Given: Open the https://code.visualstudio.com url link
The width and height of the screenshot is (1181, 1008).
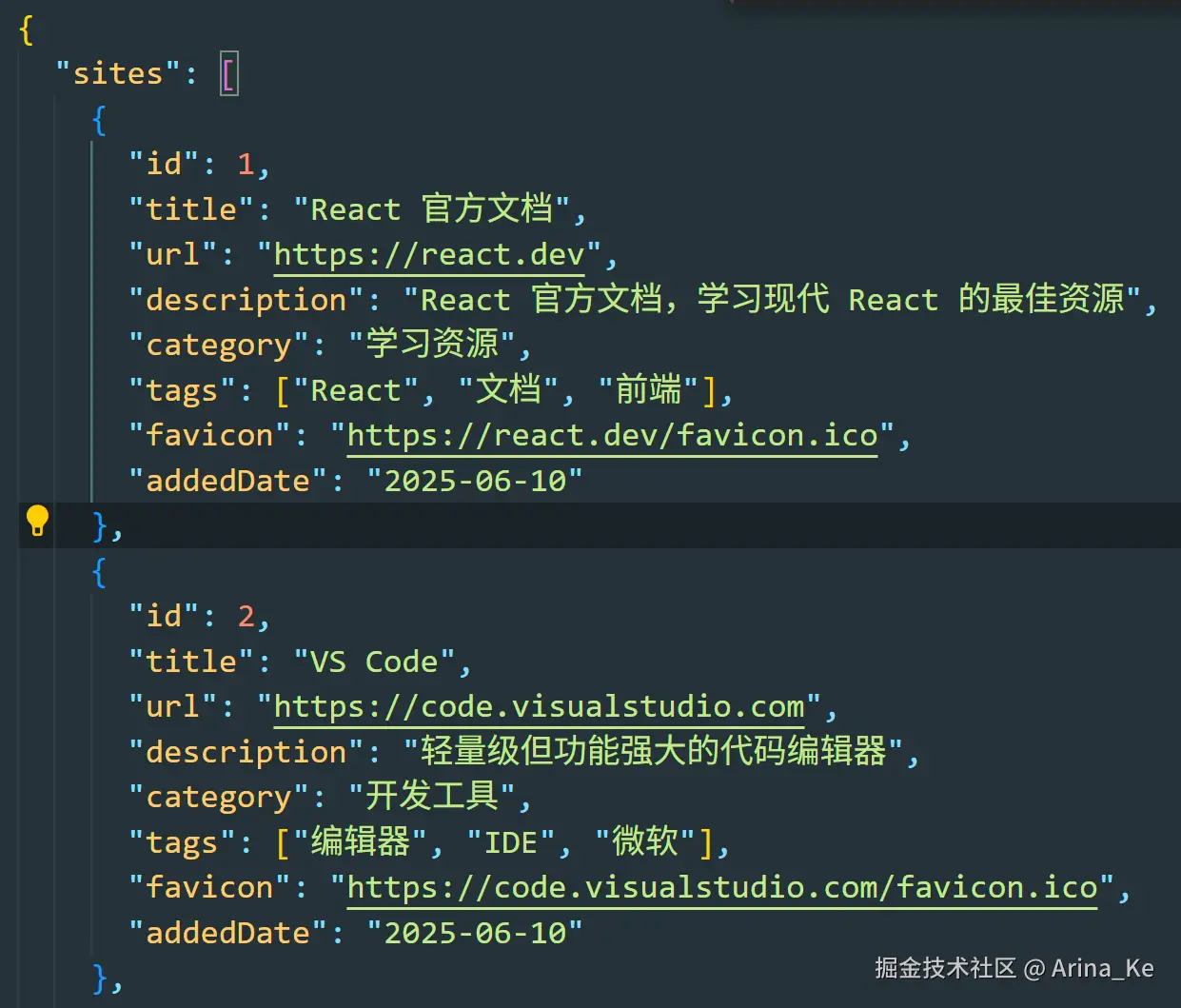Looking at the screenshot, I should [539, 707].
